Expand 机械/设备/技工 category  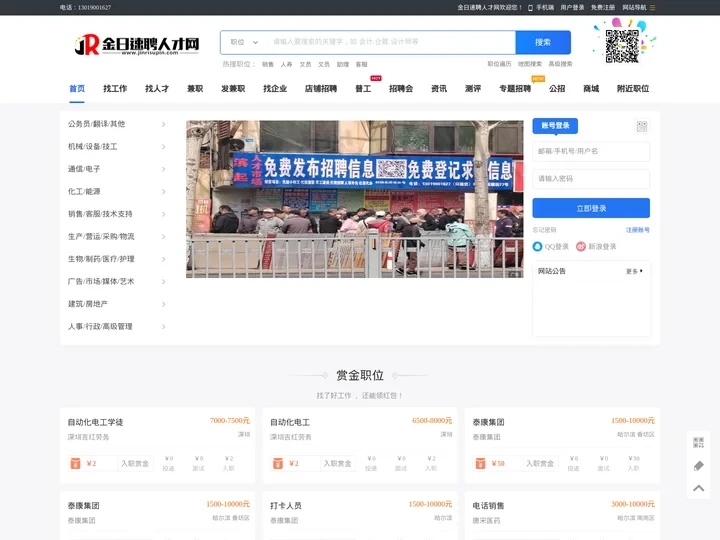[163, 147]
